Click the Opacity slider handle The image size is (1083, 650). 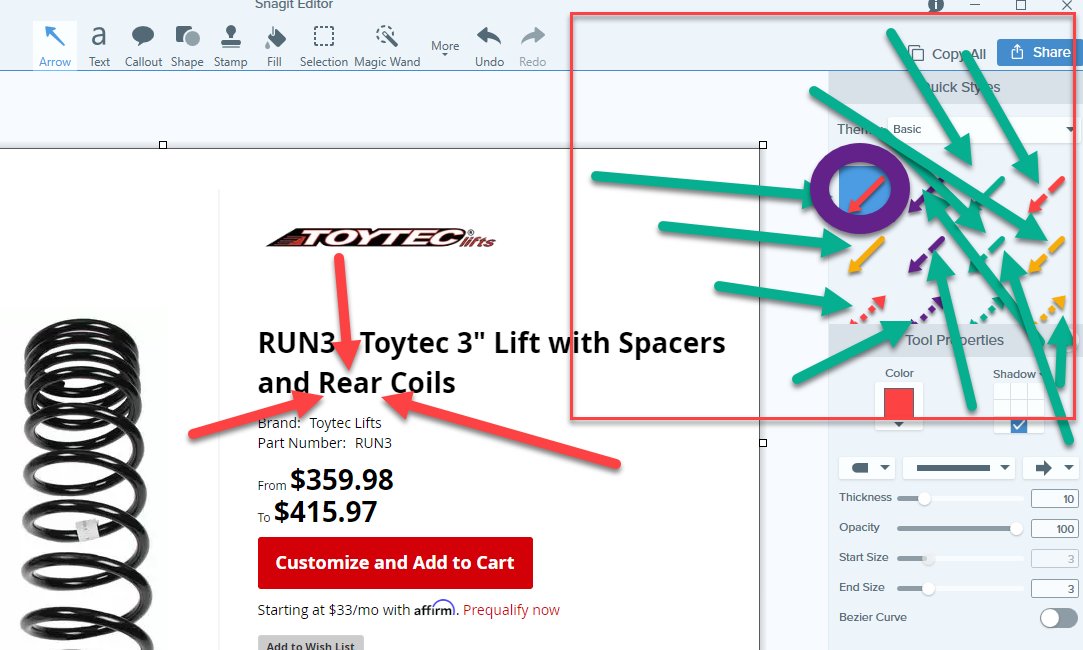click(1016, 528)
